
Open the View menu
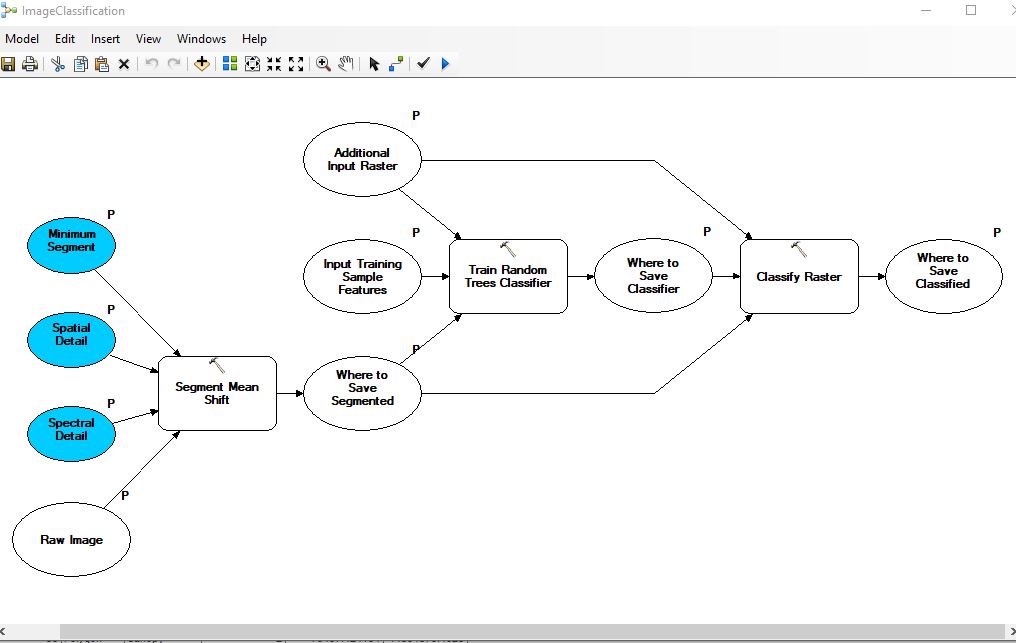pos(148,39)
